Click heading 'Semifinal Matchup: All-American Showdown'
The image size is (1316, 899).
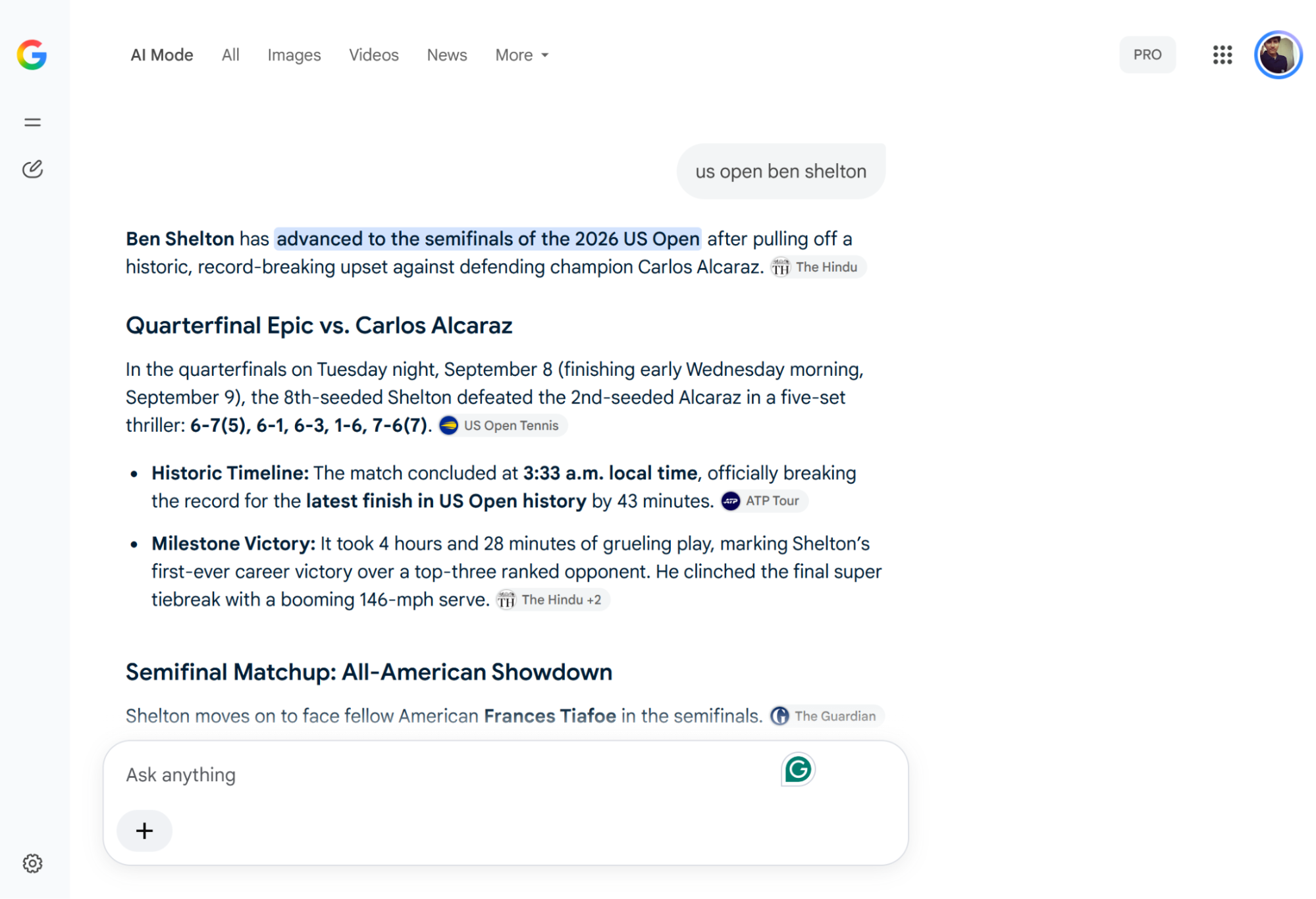[369, 672]
